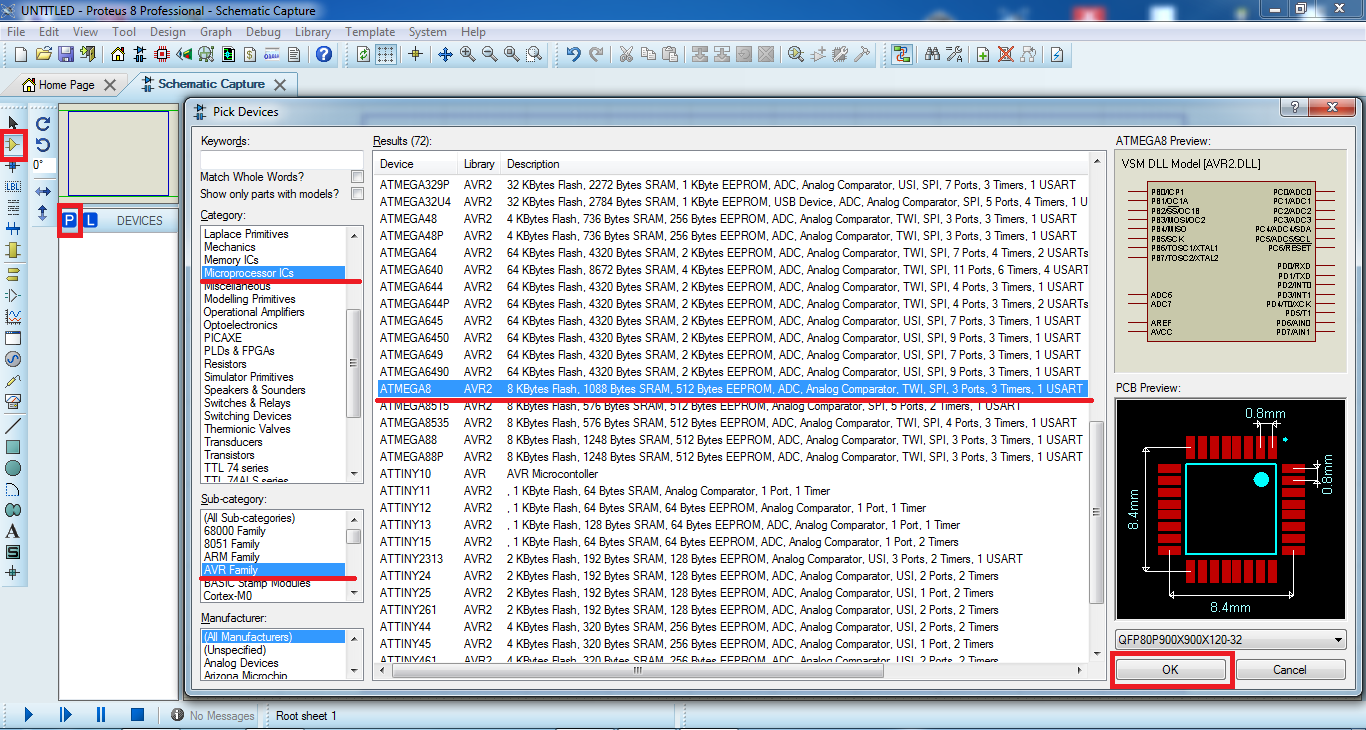Select the ATTINY2313 device row
Image resolution: width=1366 pixels, height=730 pixels.
pyautogui.click(x=731, y=559)
